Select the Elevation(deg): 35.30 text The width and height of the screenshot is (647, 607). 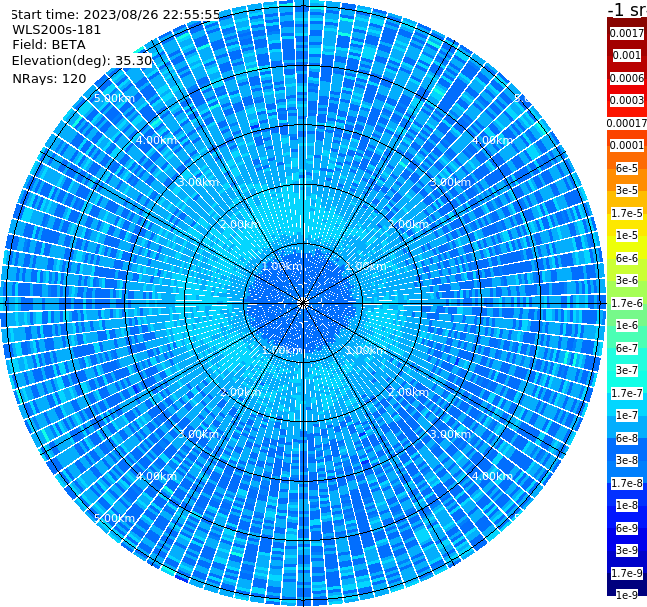pyautogui.click(x=82, y=61)
